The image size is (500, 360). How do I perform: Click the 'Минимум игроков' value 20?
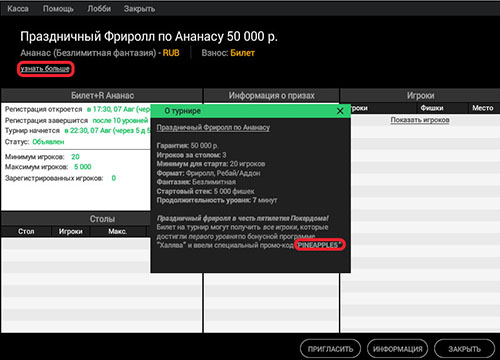click(x=75, y=157)
